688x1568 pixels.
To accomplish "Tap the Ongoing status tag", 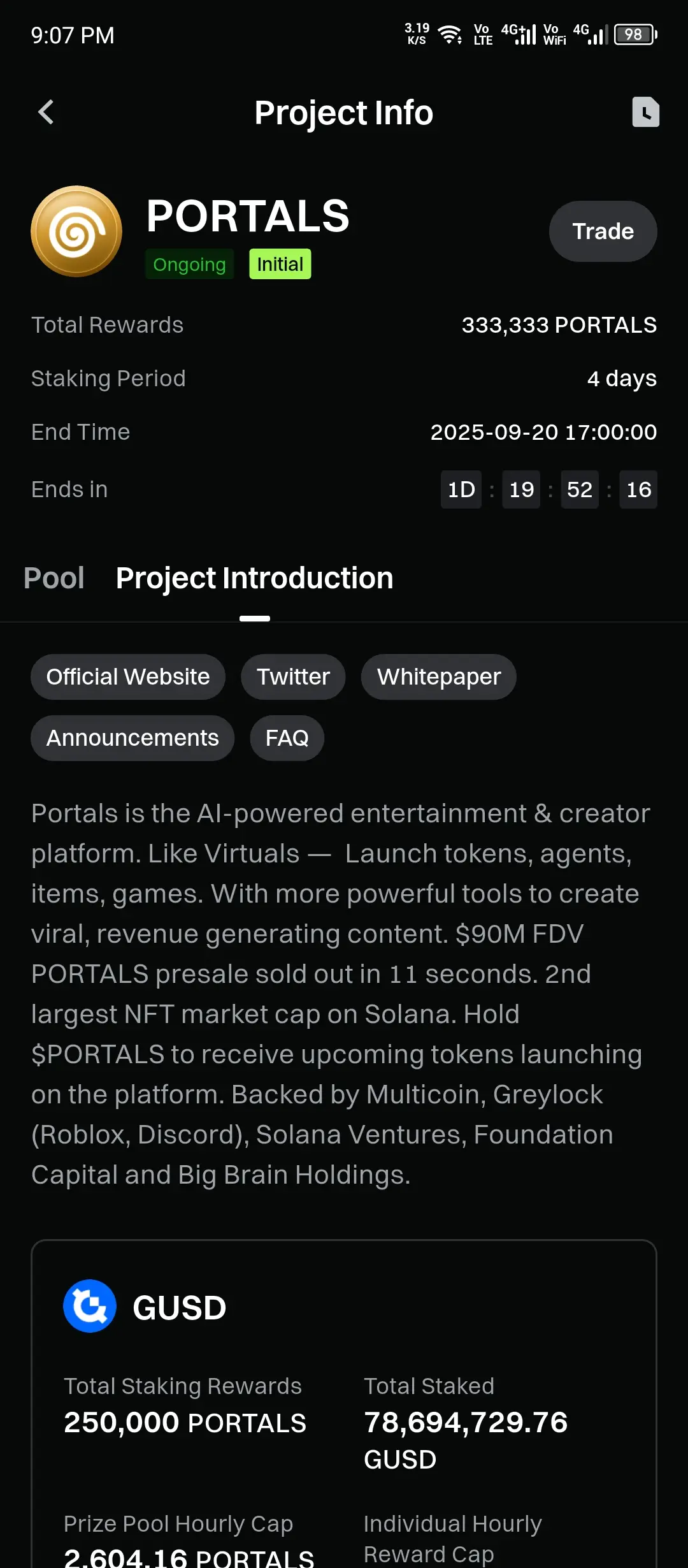I will pos(189,264).
